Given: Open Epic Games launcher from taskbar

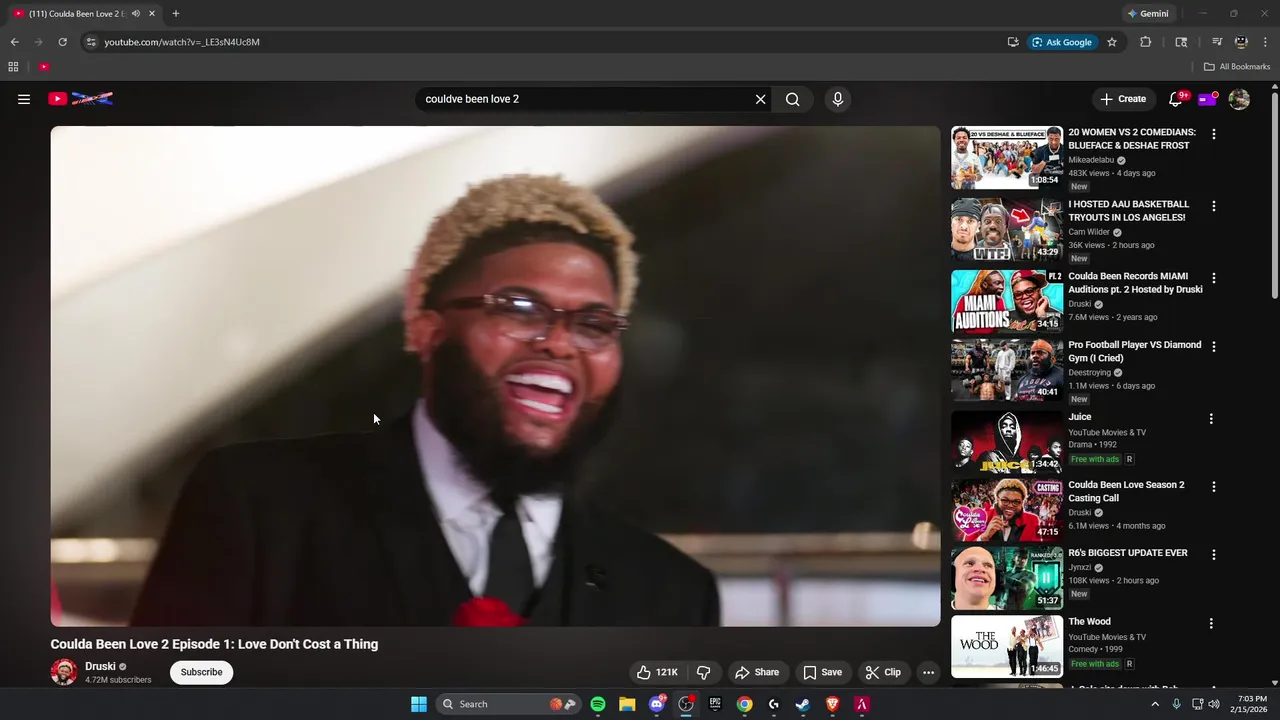Looking at the screenshot, I should coord(715,704).
